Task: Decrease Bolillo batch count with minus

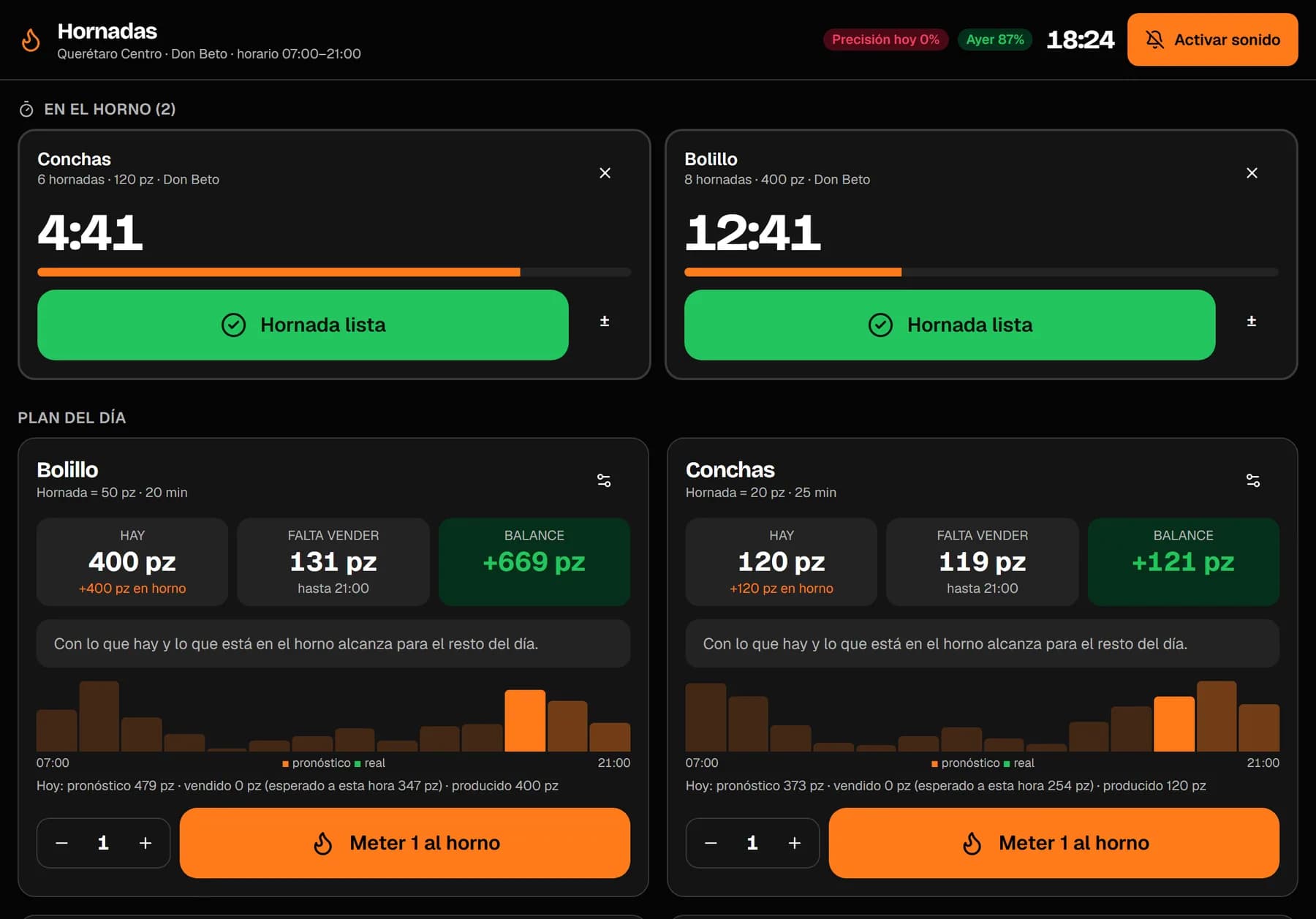Action: [62, 843]
